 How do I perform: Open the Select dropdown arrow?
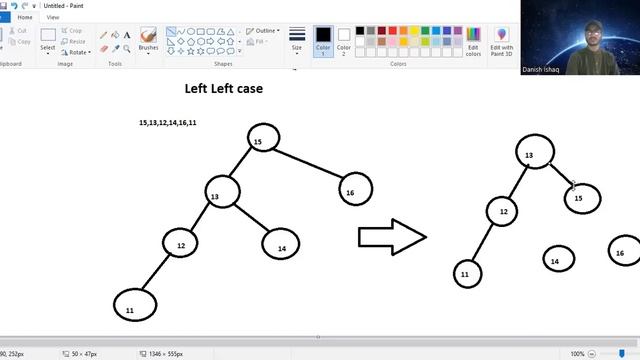[48, 53]
